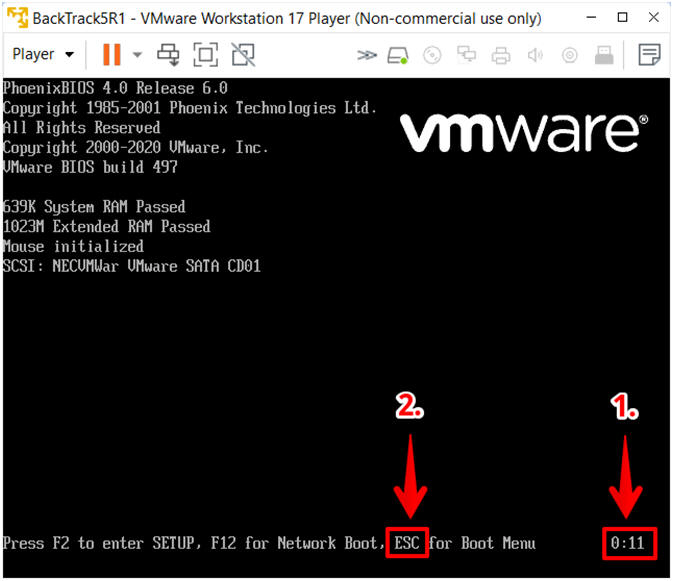Click the 'All Rights Reserved' line
This screenshot has width=673, height=581.
point(82,127)
